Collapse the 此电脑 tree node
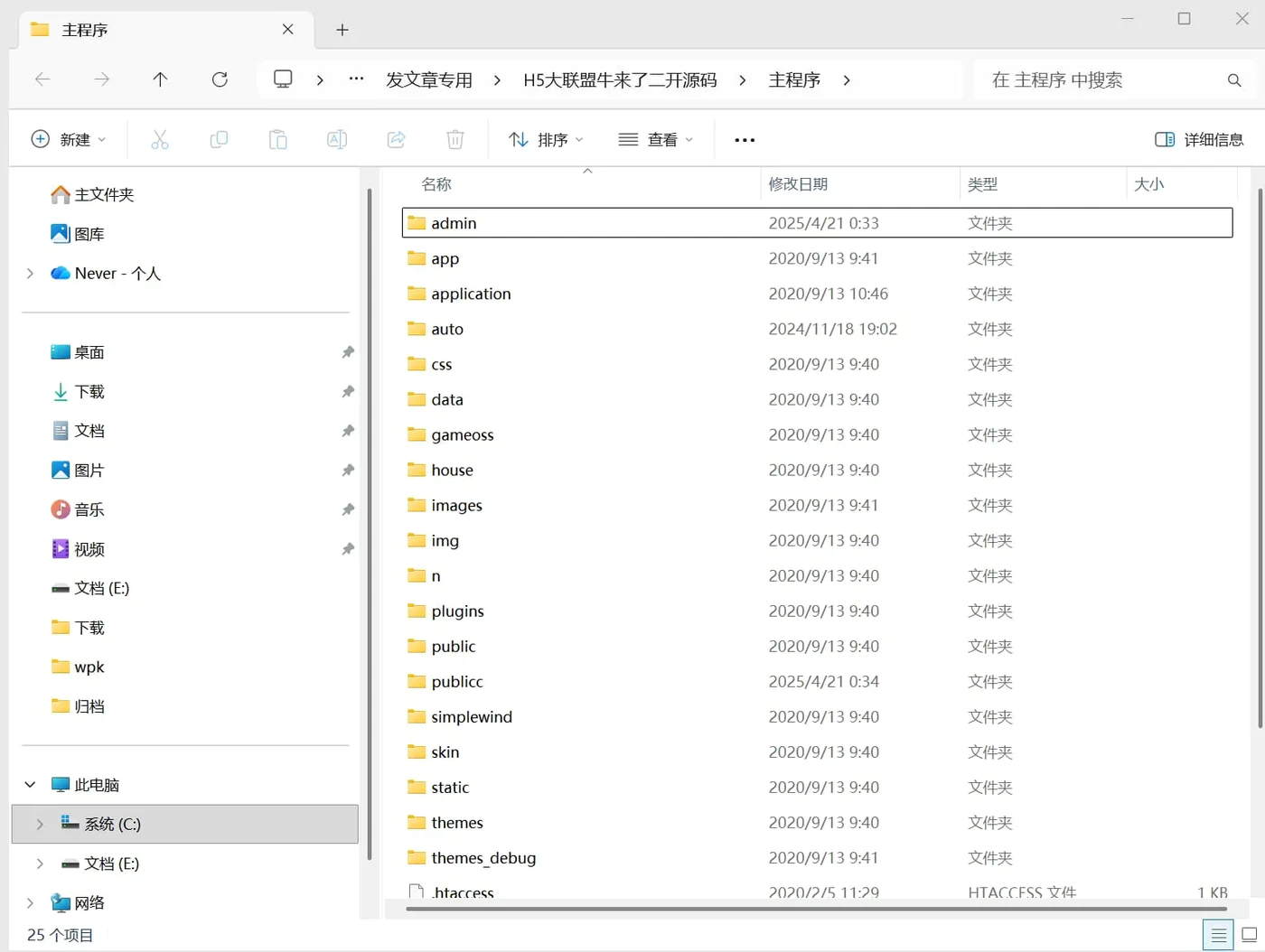Viewport: 1265px width, 952px height. [30, 785]
